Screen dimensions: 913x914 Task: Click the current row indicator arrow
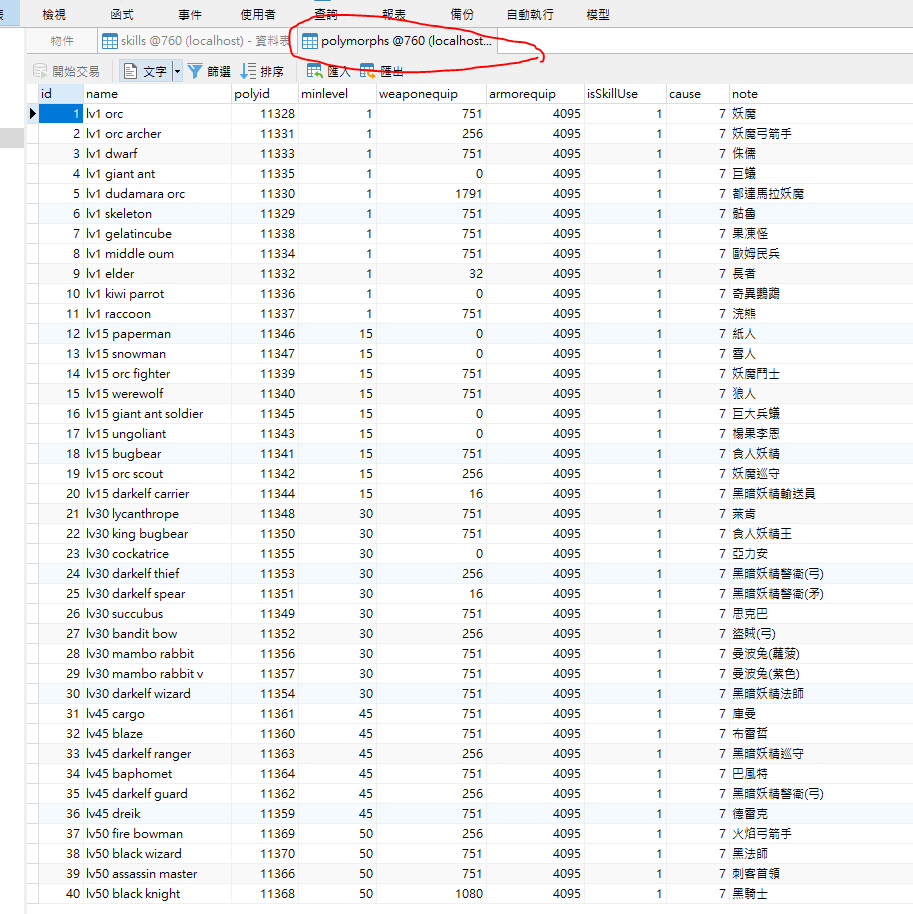(33, 114)
